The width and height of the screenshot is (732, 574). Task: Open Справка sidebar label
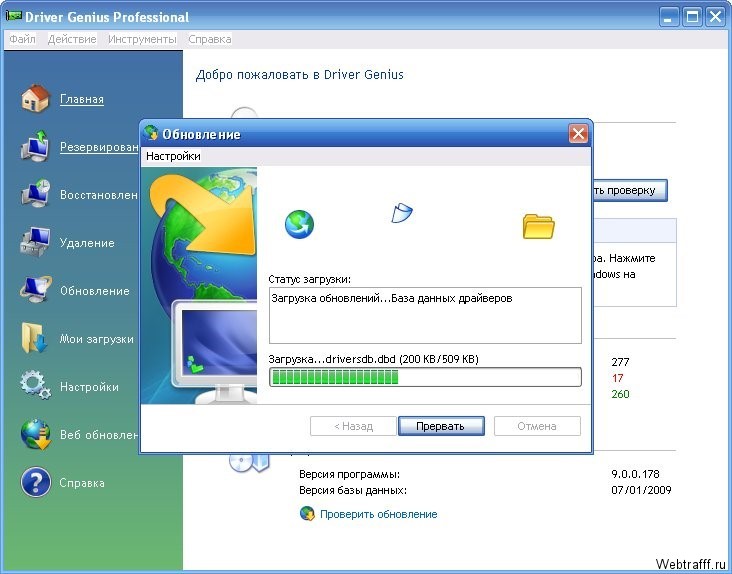point(82,483)
